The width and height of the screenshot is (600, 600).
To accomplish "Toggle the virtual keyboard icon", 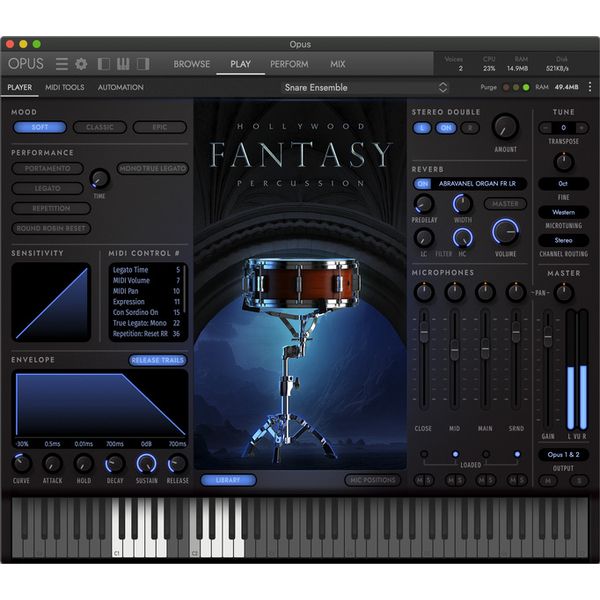I will pos(123,64).
